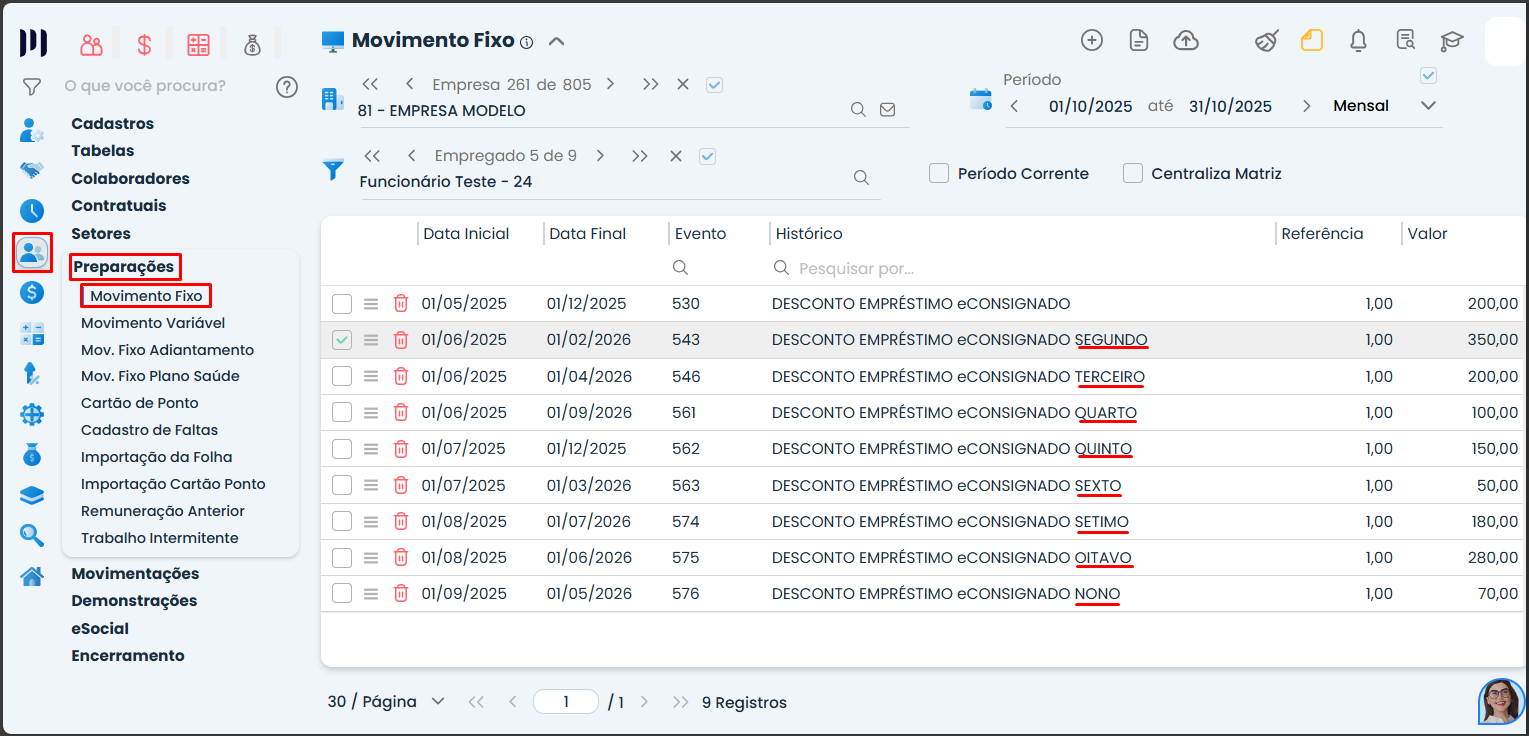Open the cloud upload icon

[1185, 40]
